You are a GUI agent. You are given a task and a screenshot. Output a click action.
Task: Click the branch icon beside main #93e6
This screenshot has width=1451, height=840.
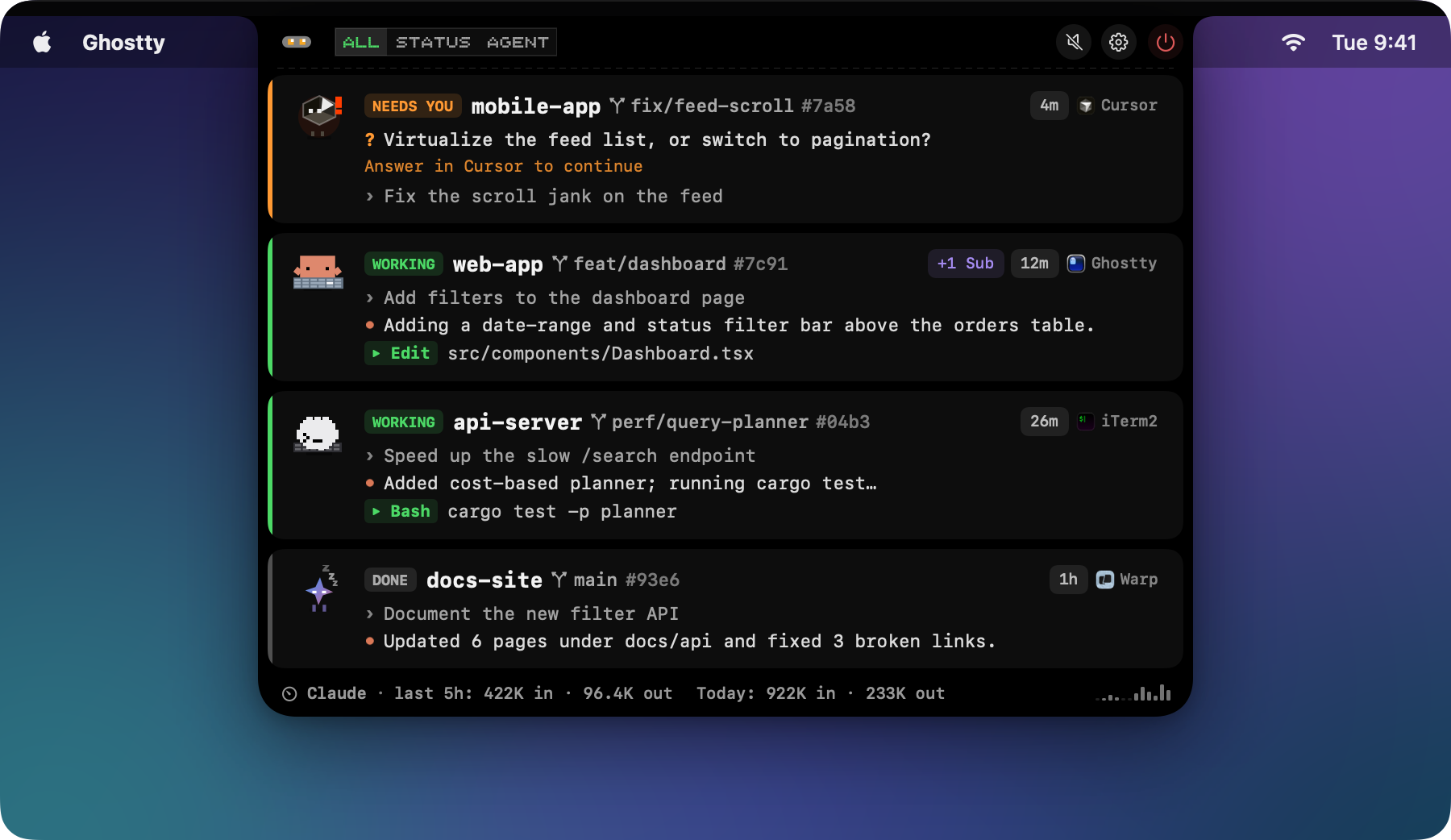559,580
